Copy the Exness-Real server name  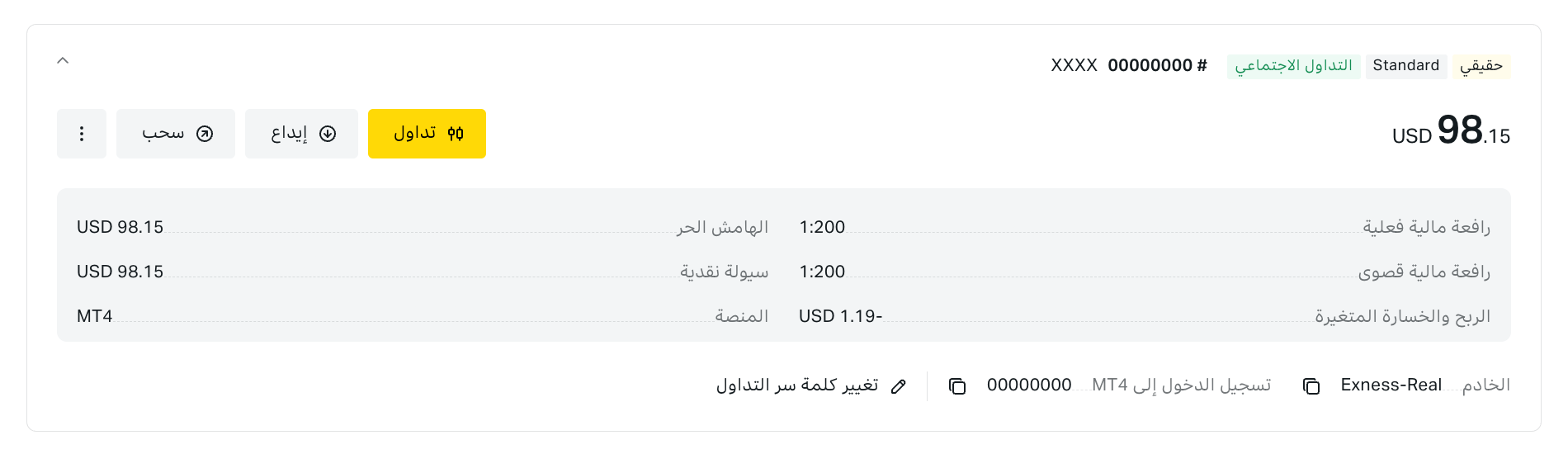1311,385
